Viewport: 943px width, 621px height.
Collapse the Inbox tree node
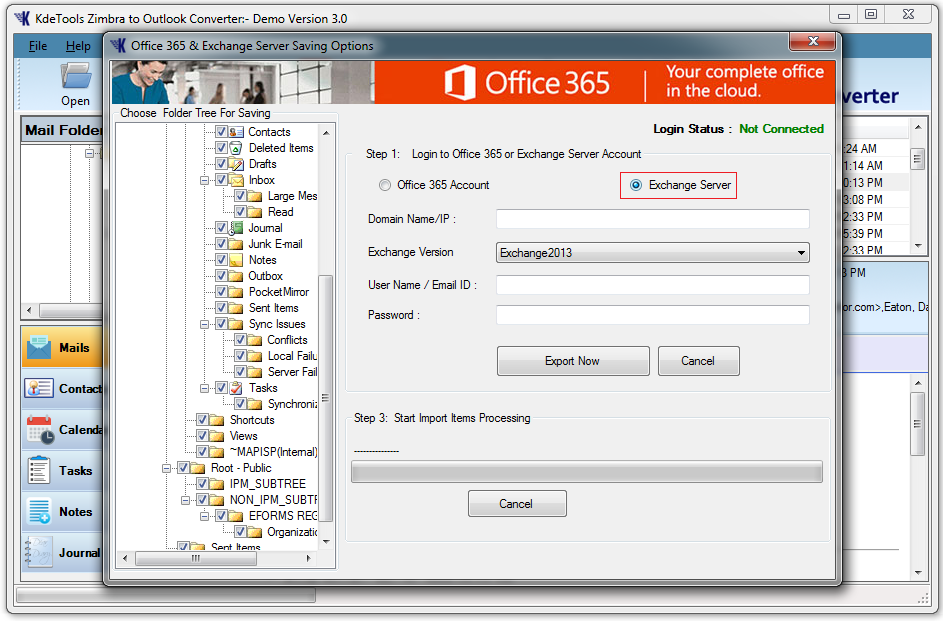point(205,180)
